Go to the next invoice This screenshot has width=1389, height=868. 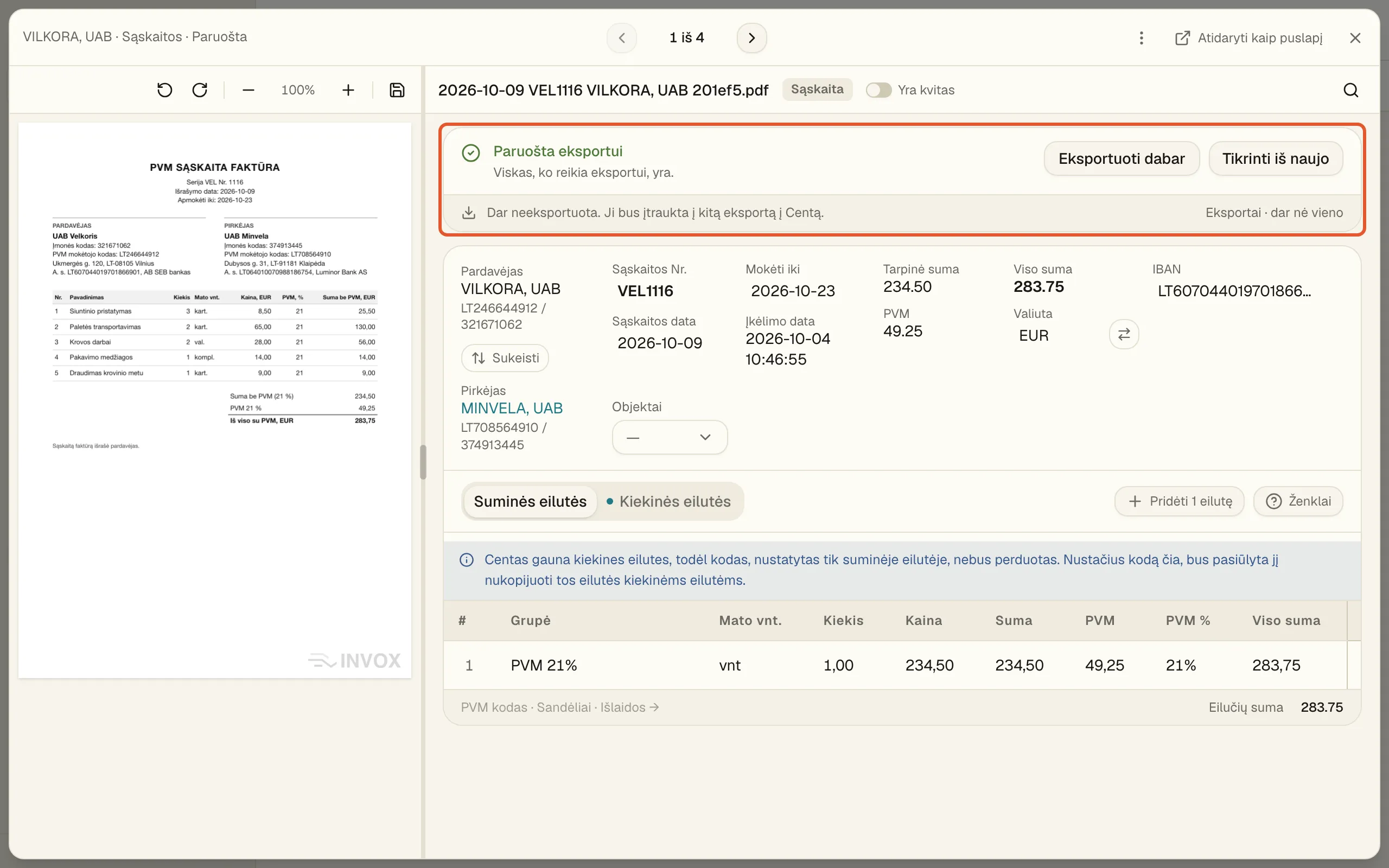[751, 38]
